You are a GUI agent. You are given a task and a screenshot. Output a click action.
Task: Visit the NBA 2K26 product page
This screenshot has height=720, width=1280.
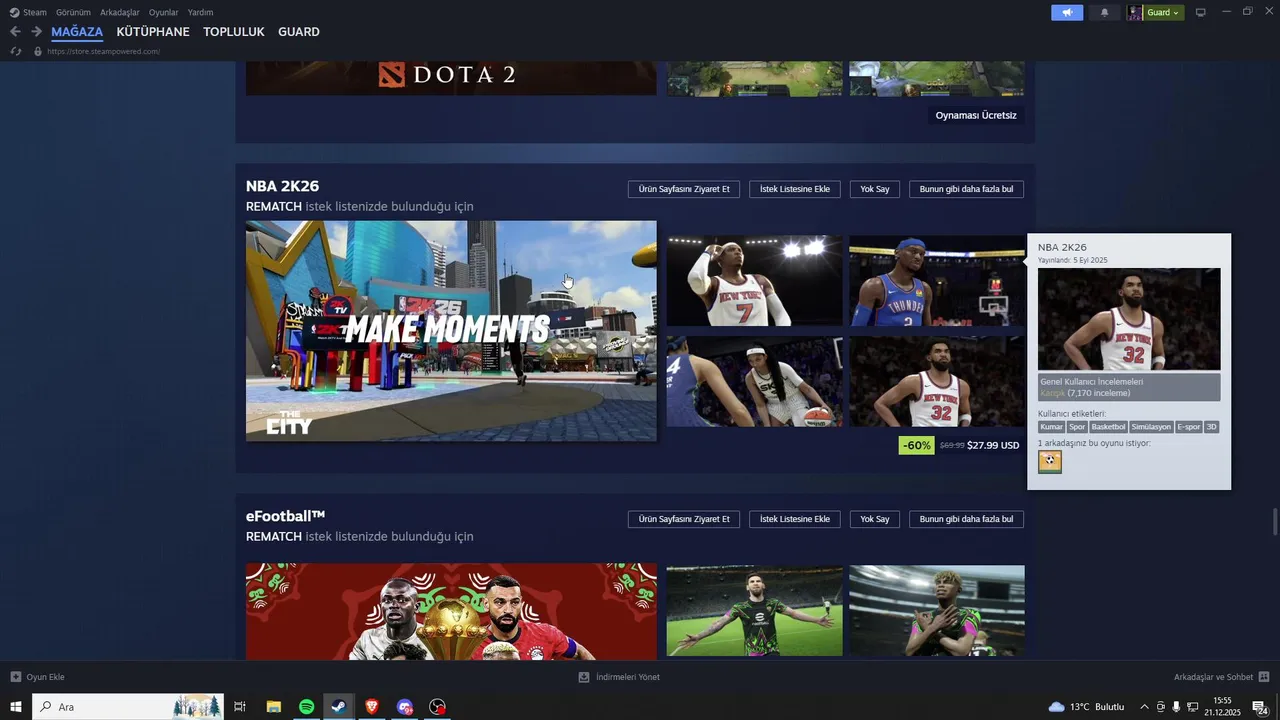[684, 189]
